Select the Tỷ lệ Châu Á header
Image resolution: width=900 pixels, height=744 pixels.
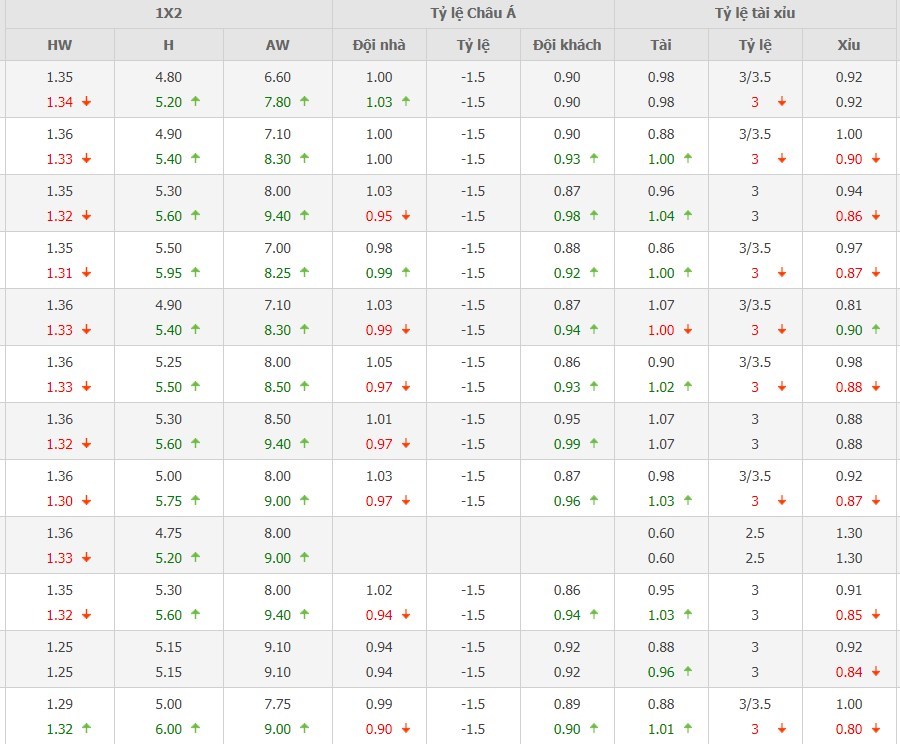tap(473, 14)
